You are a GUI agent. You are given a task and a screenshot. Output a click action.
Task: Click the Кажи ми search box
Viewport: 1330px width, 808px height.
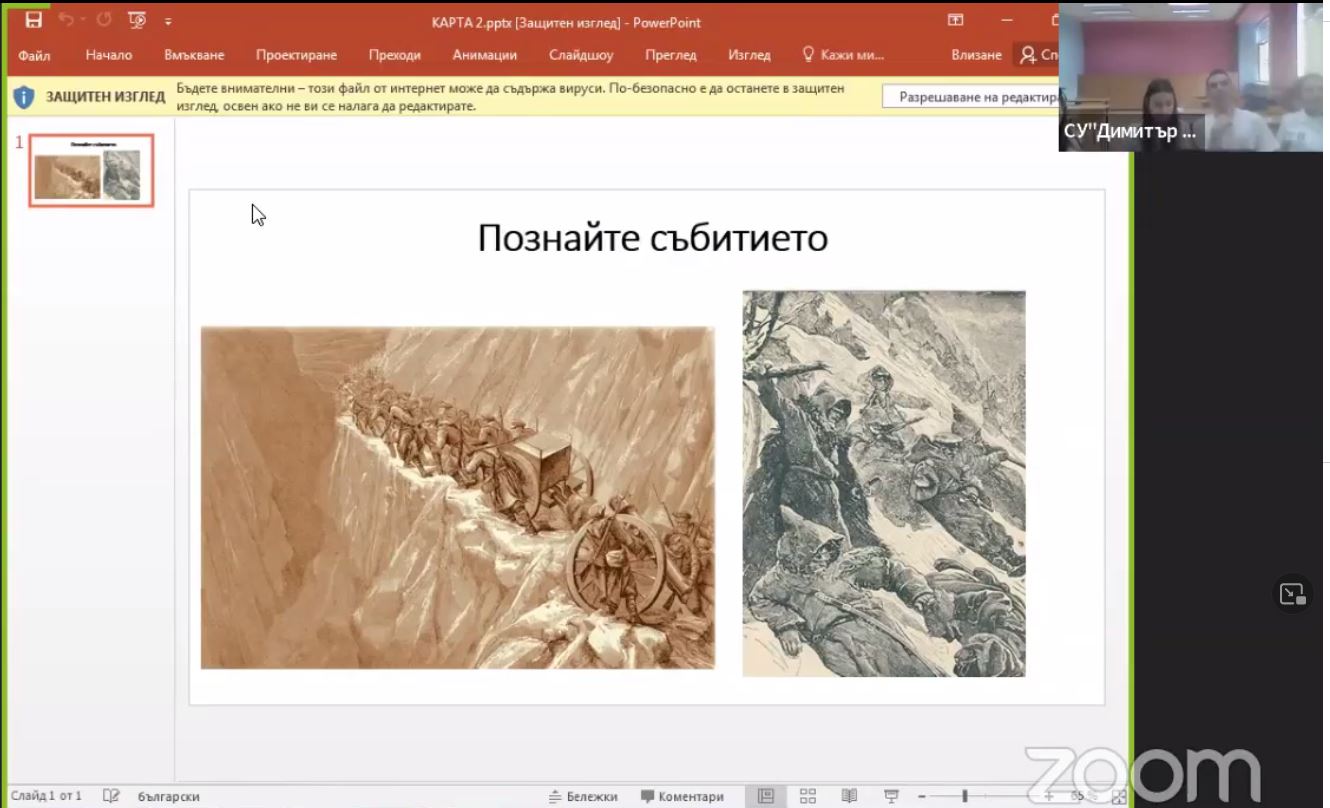point(843,55)
